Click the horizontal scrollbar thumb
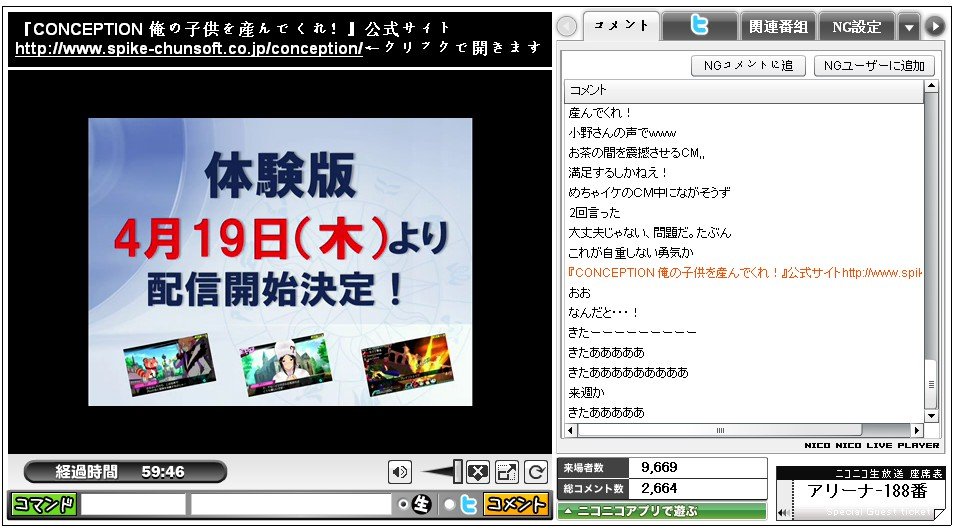956x530 pixels. [x=719, y=431]
